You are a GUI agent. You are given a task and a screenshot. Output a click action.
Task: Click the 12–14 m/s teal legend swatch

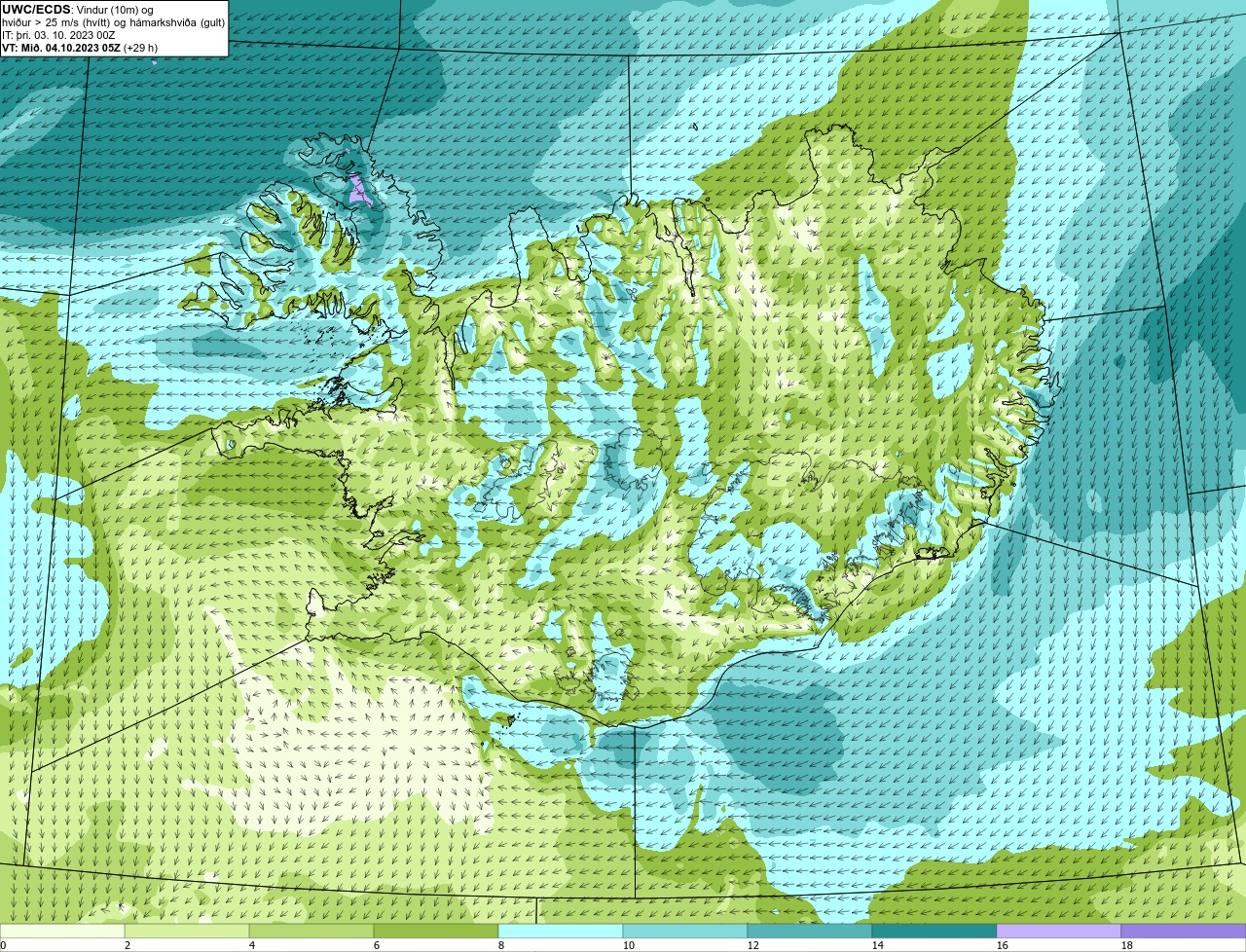810,932
